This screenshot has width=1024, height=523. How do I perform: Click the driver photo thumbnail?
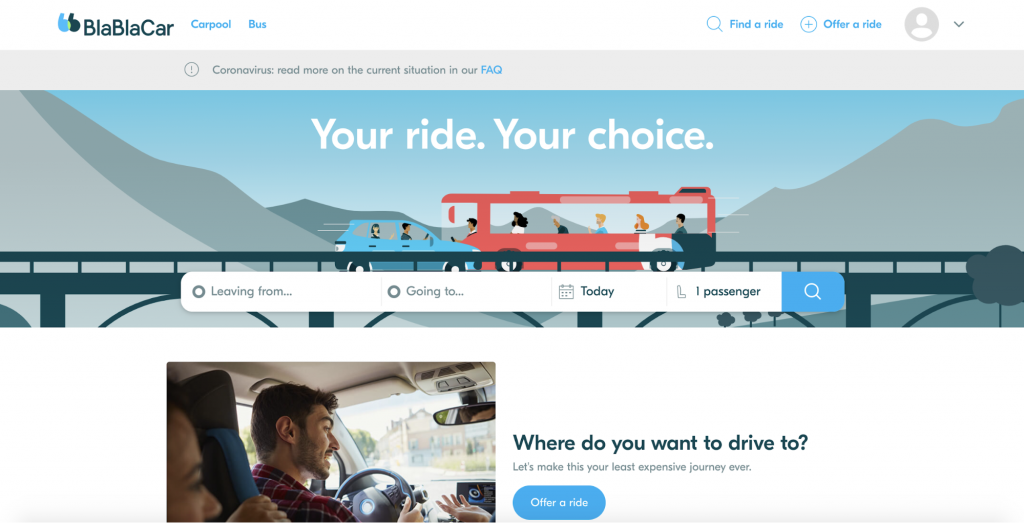331,442
